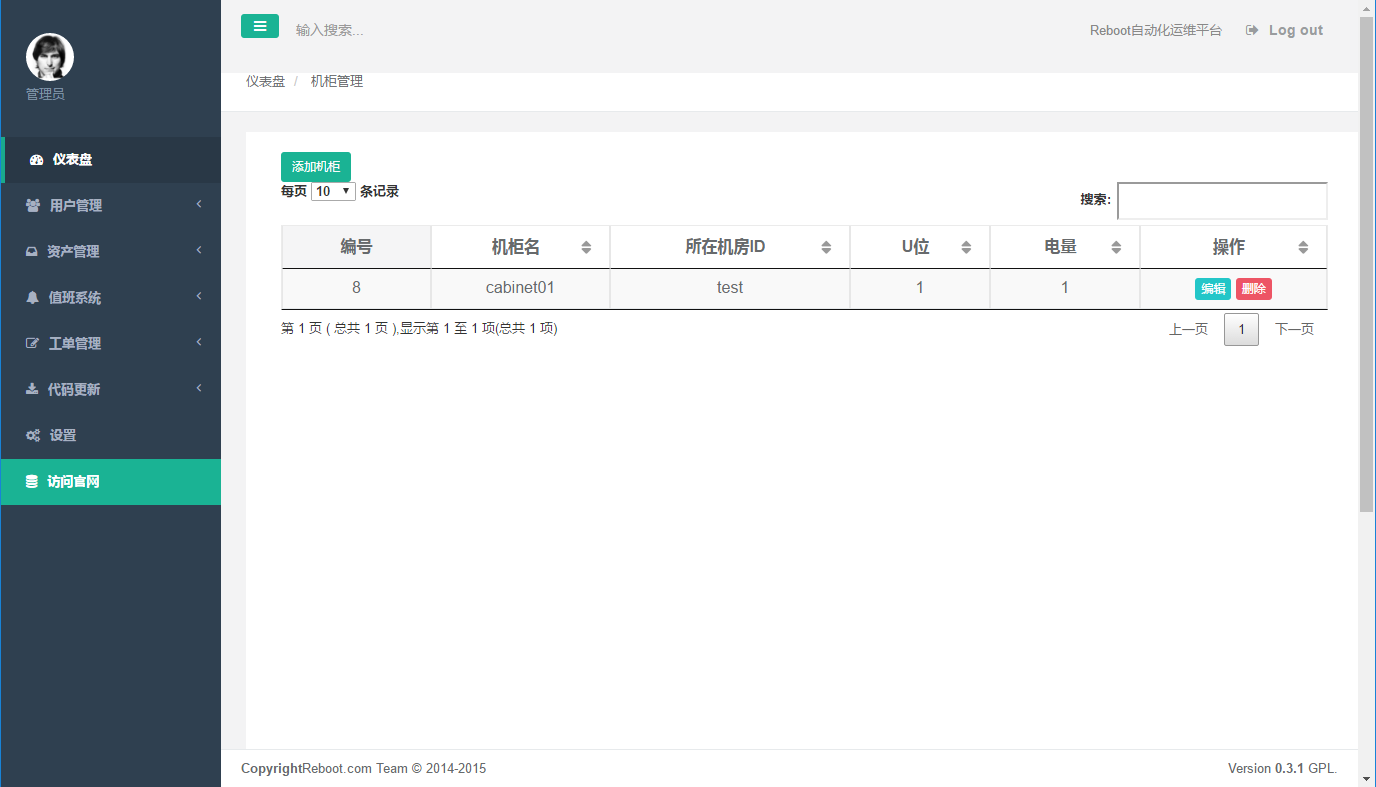Viewport: 1376px width, 787px height.
Task: Click the 添加机柜 button
Action: point(315,166)
